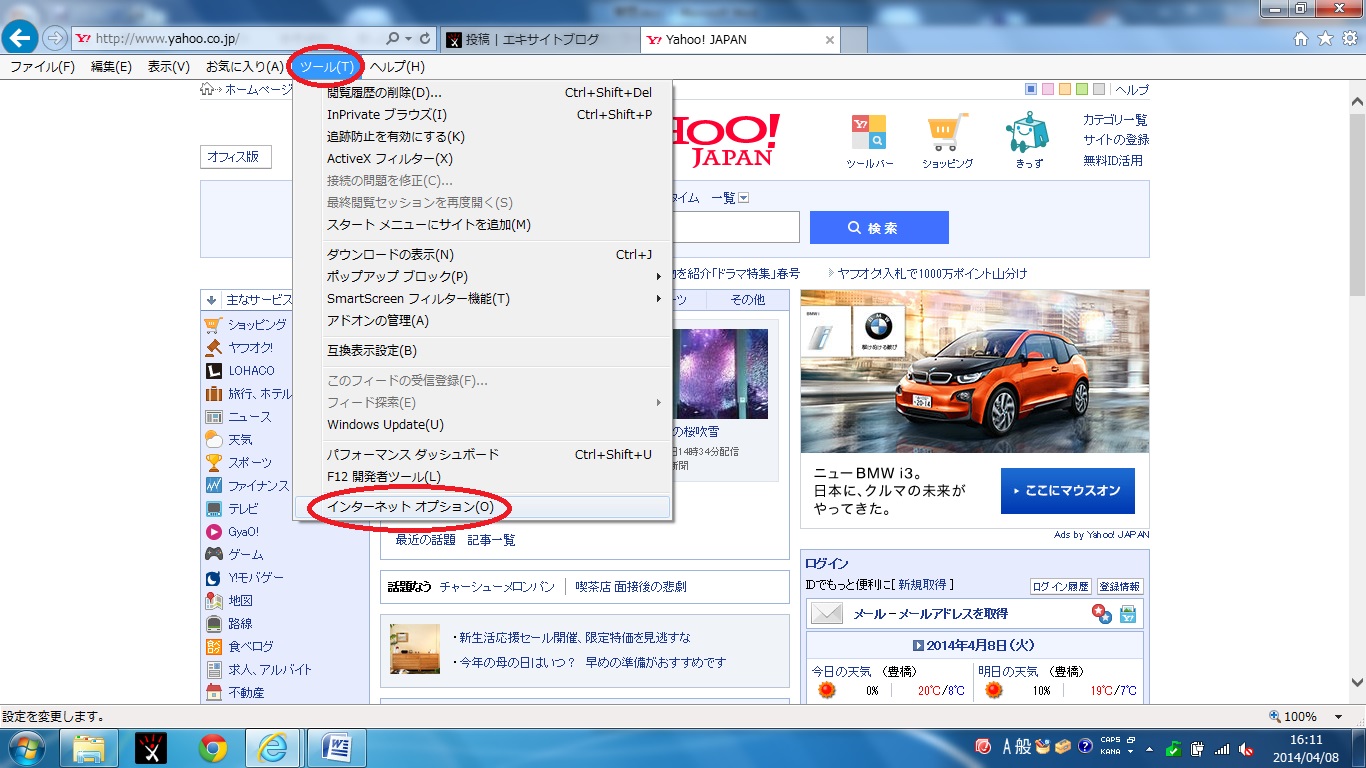Click the Shopping icon in the services list
The height and width of the screenshot is (768, 1366).
[213, 325]
